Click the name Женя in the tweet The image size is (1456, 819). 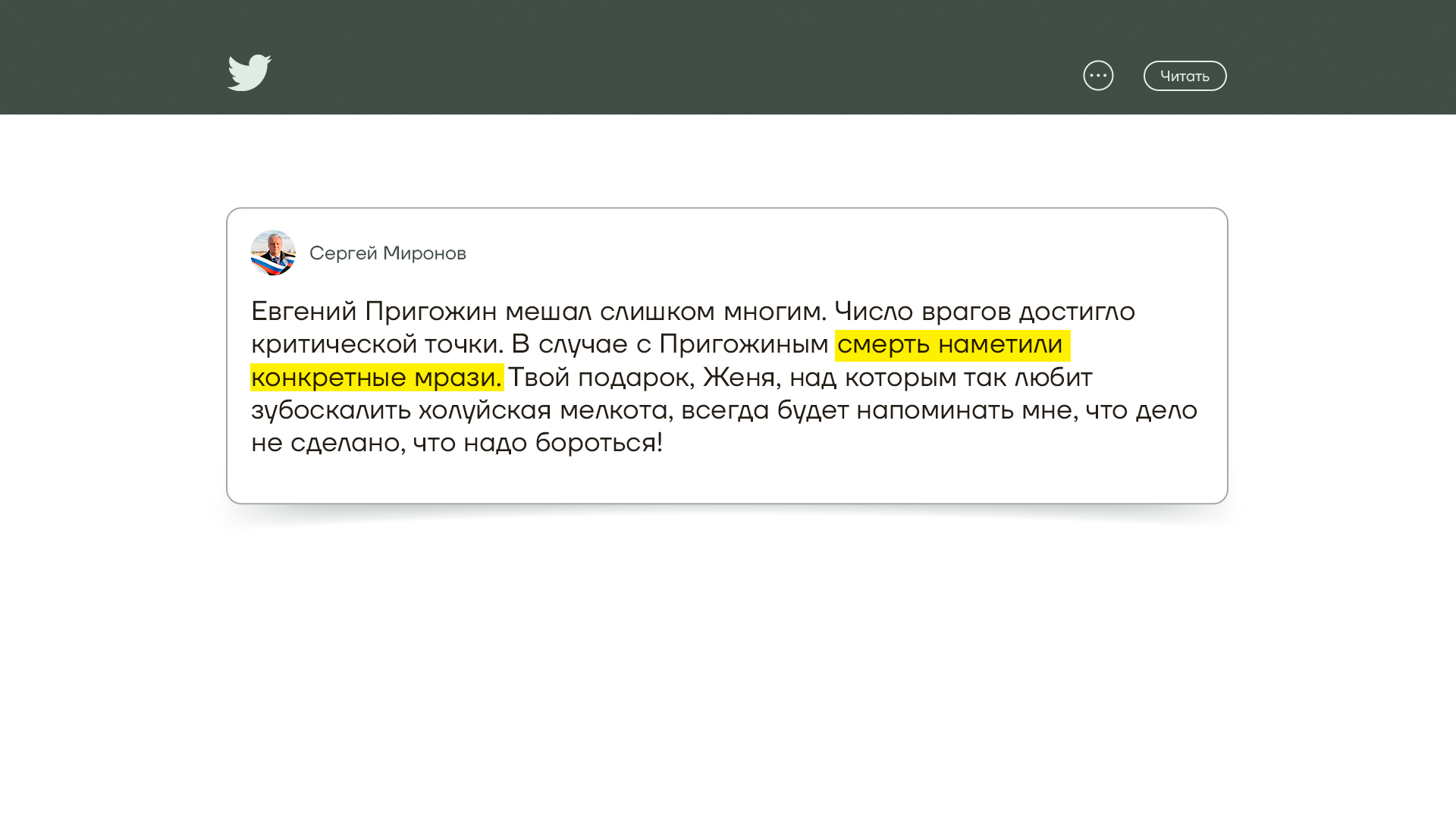coord(739,378)
